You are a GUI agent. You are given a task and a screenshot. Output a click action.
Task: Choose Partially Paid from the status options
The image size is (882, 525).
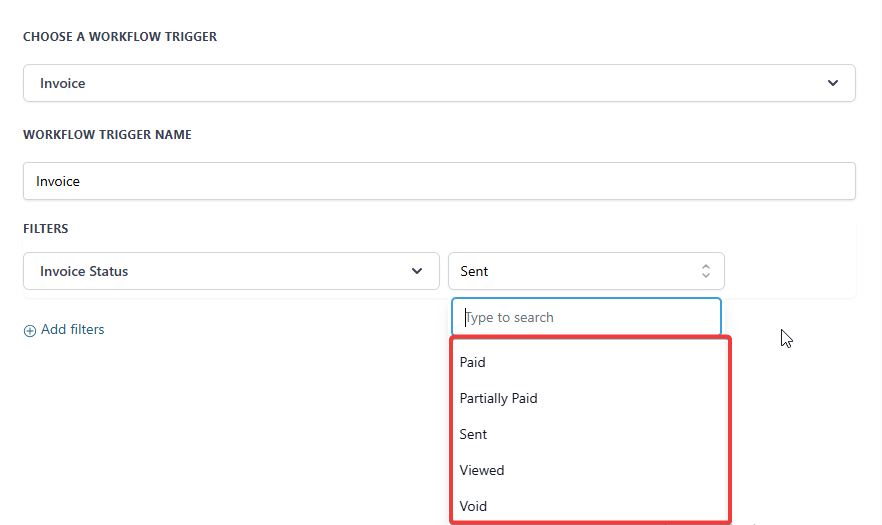(x=498, y=398)
